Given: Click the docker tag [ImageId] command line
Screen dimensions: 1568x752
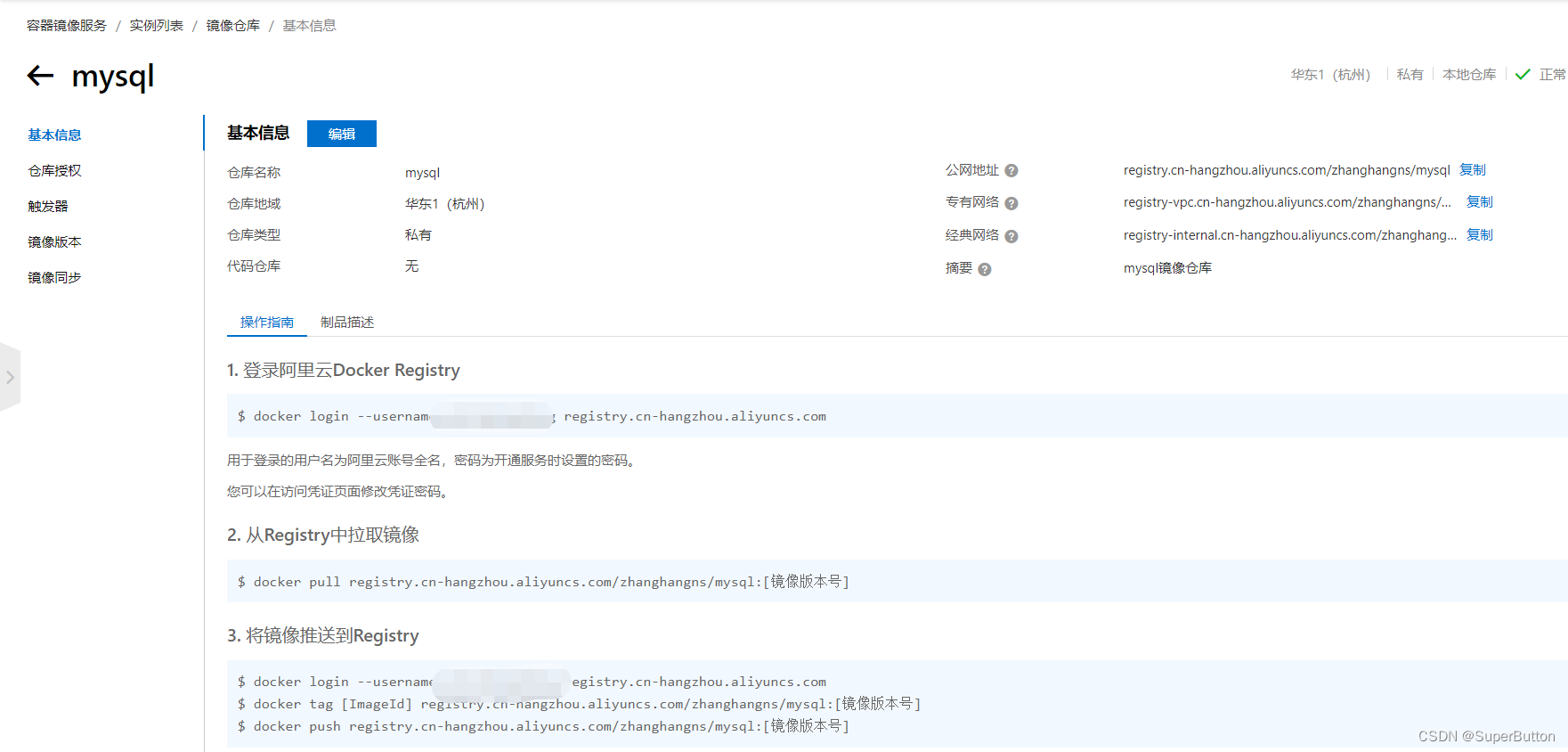Looking at the screenshot, I should point(579,704).
